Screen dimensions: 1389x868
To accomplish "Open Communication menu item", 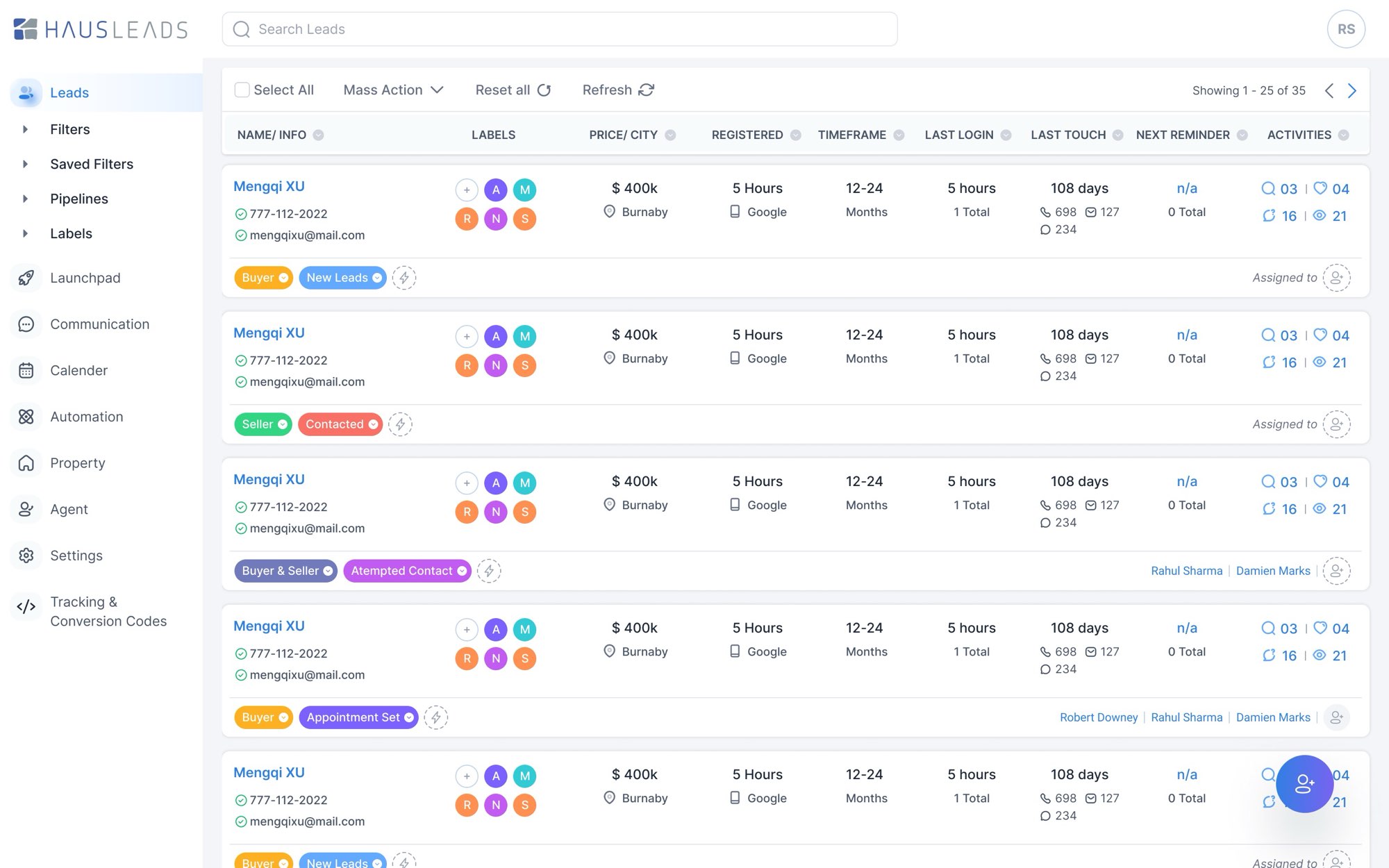I will pos(99,324).
